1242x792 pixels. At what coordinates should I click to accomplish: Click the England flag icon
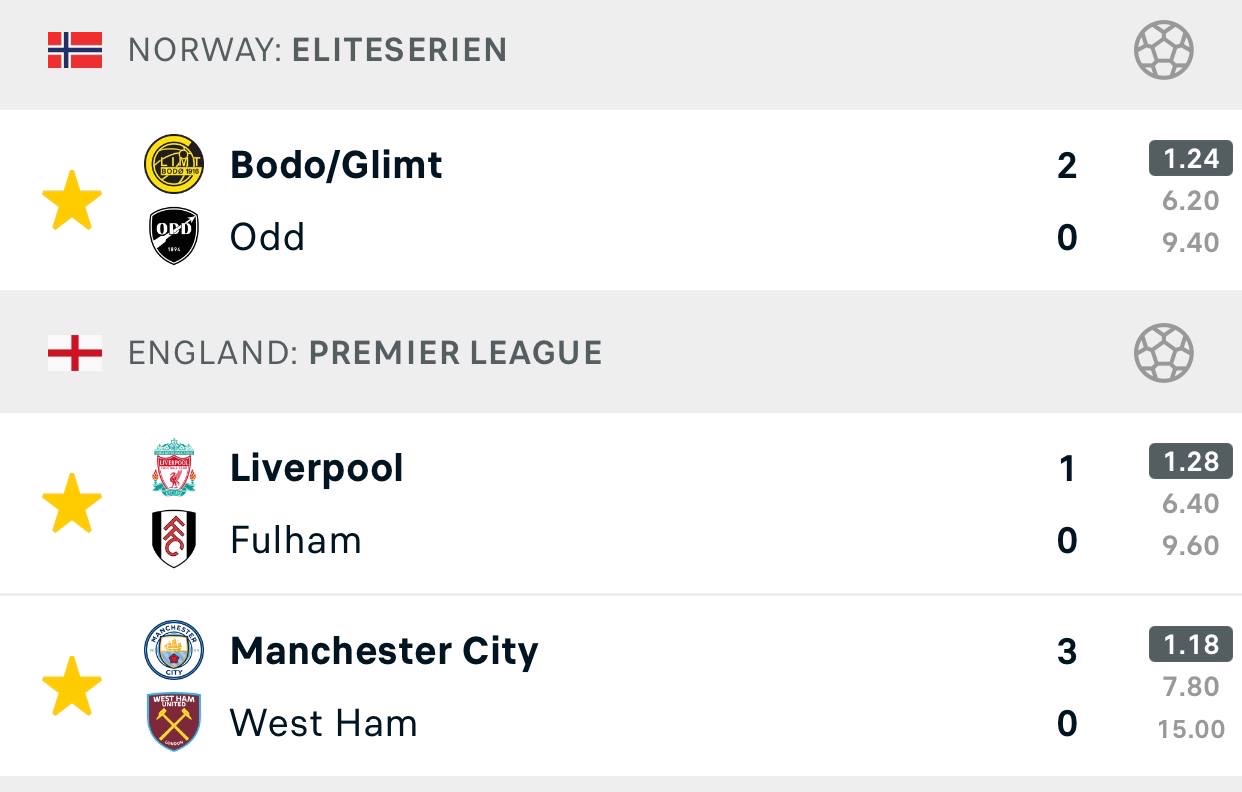pos(75,353)
